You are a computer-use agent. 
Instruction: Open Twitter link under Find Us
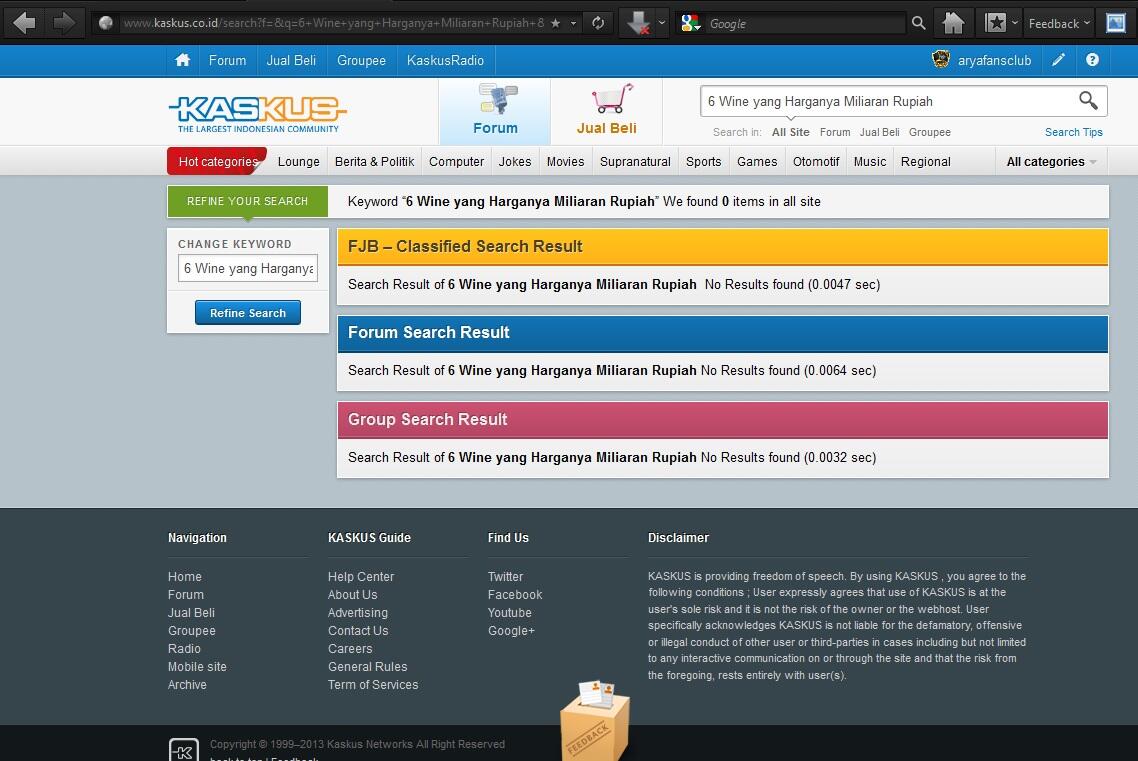coord(505,577)
